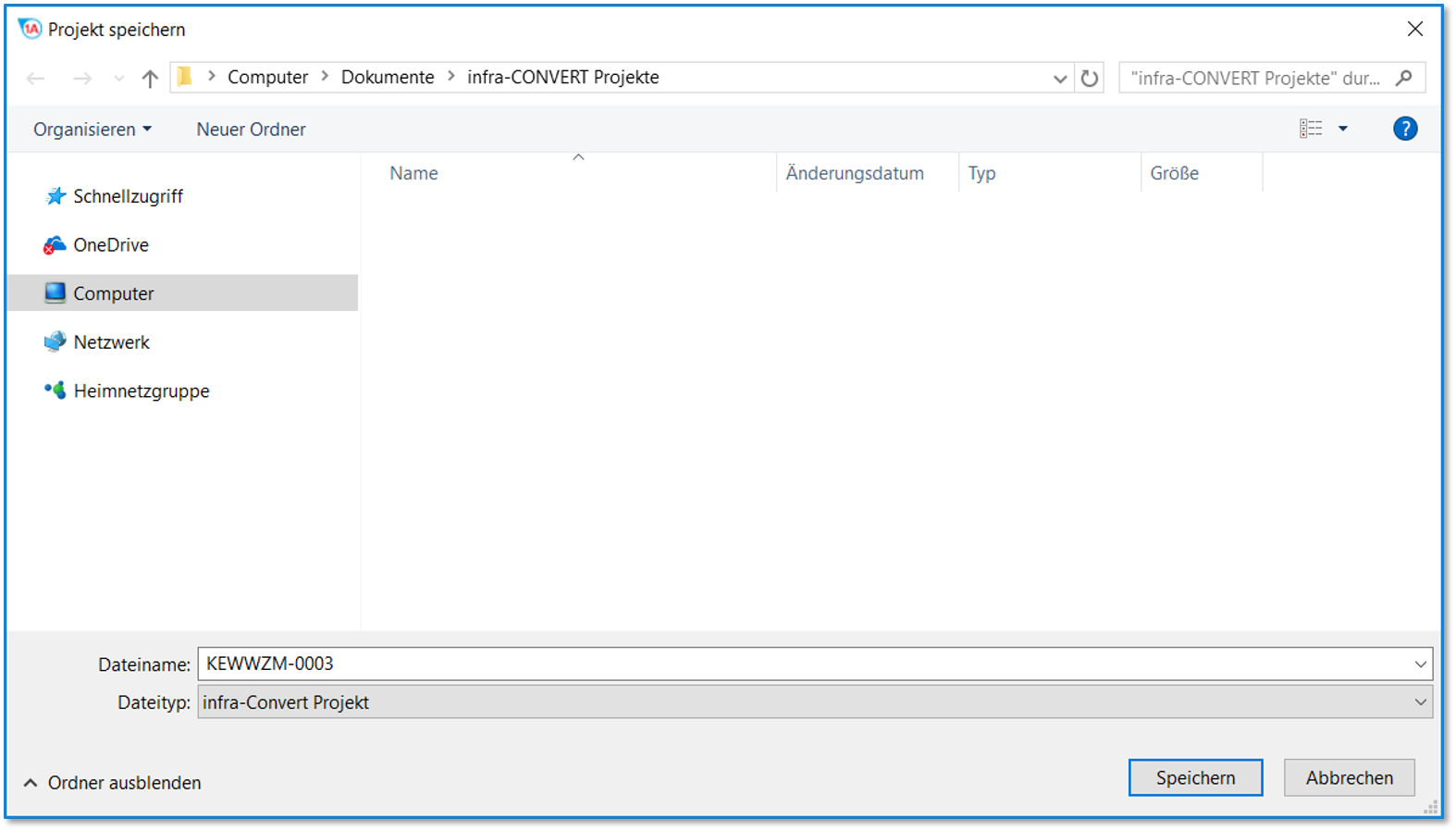
Task: Click the forward navigation arrow
Action: click(82, 79)
